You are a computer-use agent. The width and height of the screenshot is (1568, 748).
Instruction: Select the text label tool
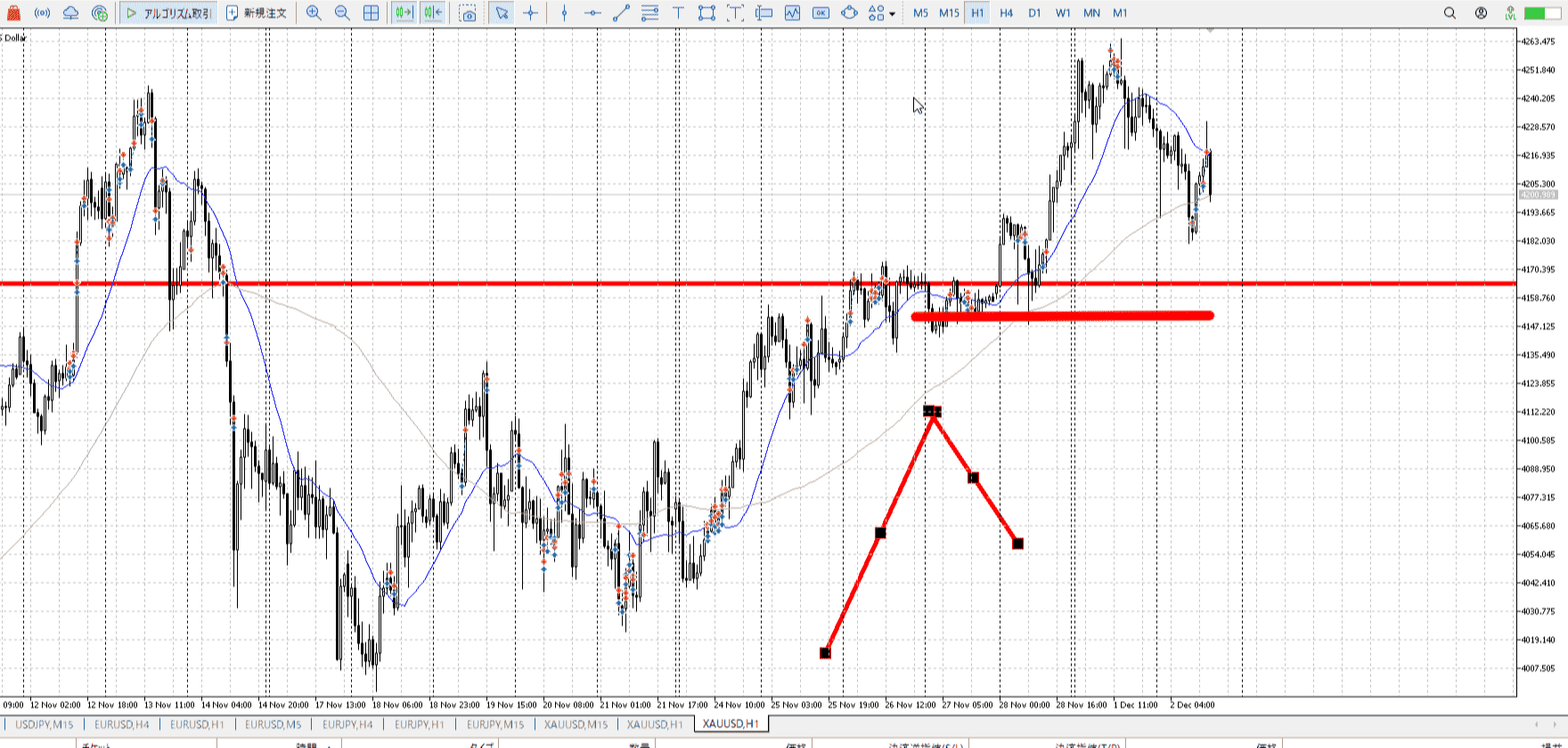click(678, 13)
